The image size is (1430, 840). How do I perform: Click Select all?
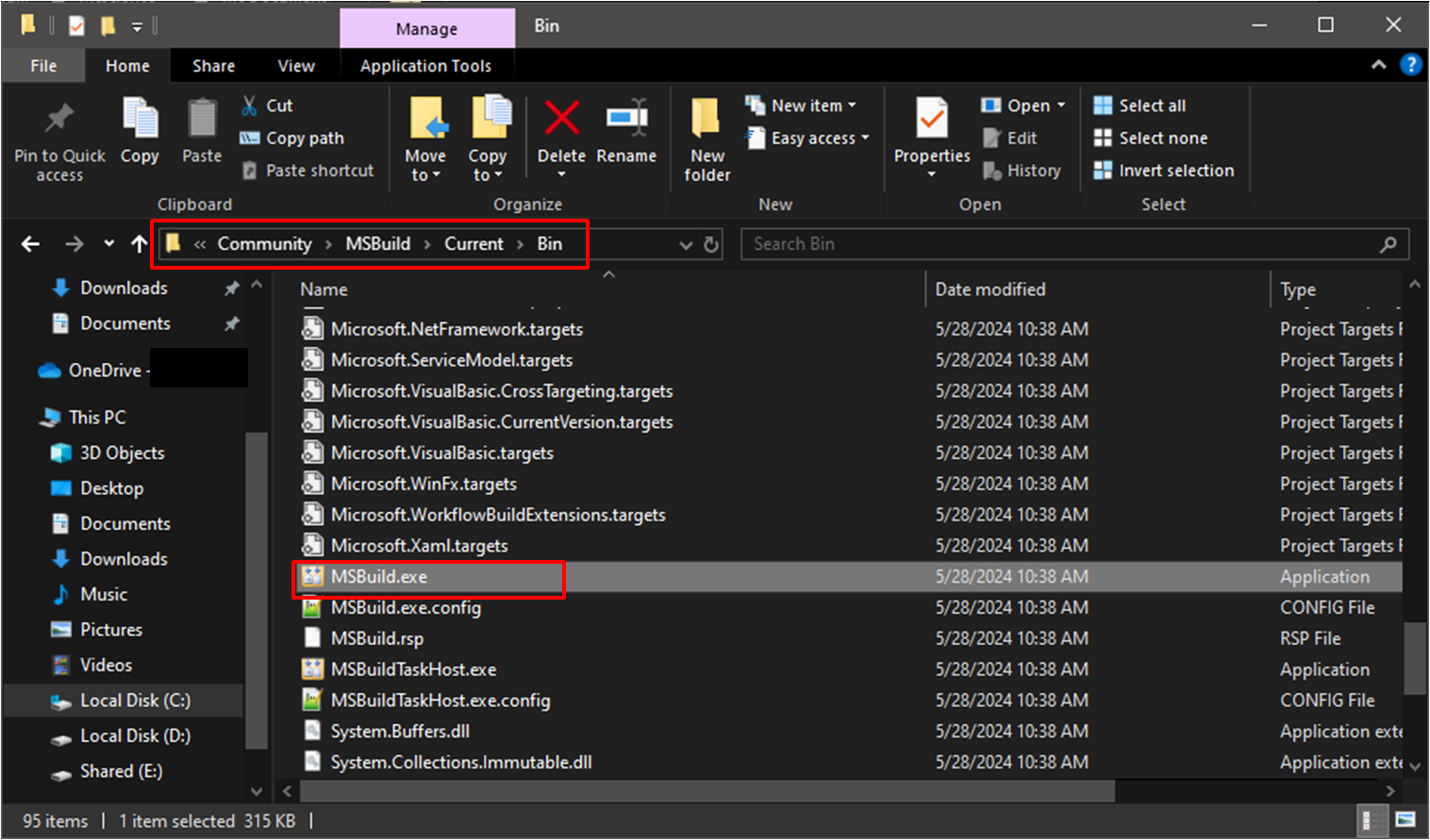[1139, 106]
